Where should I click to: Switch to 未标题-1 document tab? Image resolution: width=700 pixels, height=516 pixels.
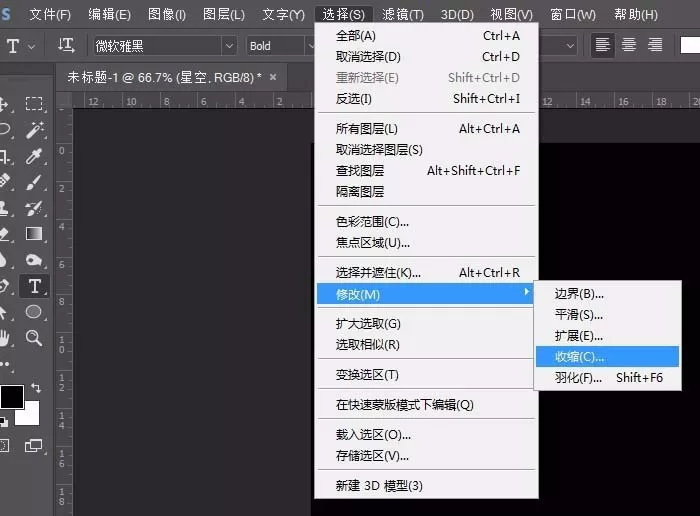pos(164,78)
